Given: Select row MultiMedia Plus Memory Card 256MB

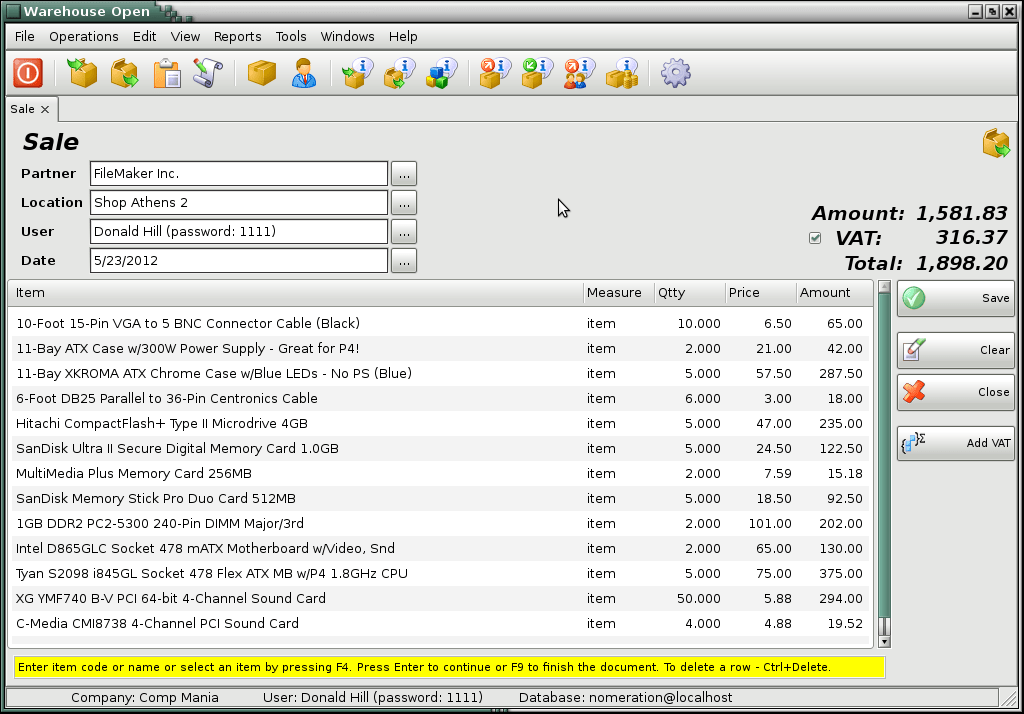Looking at the screenshot, I should 440,474.
